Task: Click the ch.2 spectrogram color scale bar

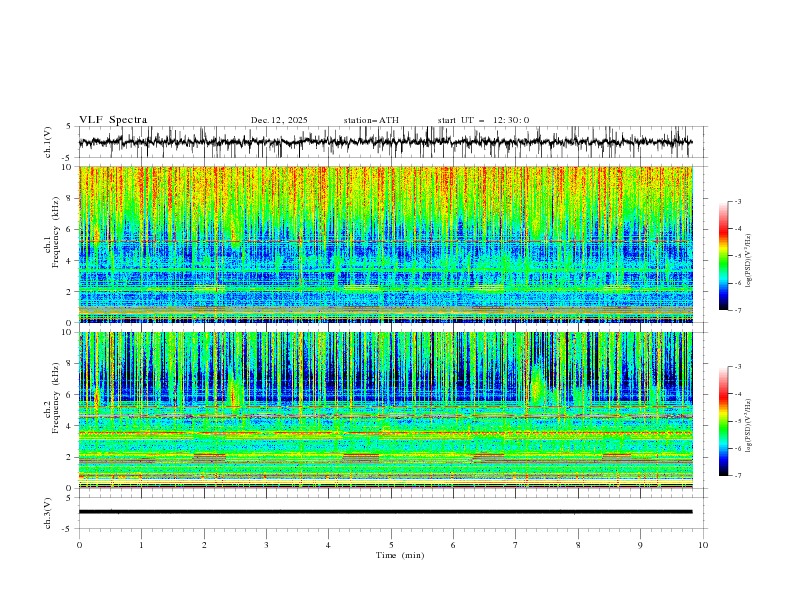Action: pyautogui.click(x=723, y=421)
